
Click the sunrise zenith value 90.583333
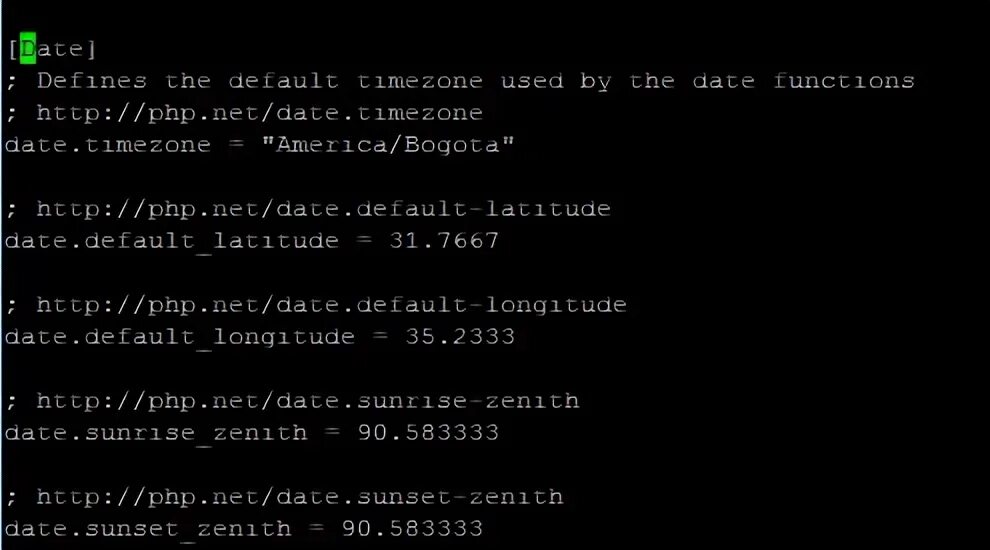(x=428, y=433)
